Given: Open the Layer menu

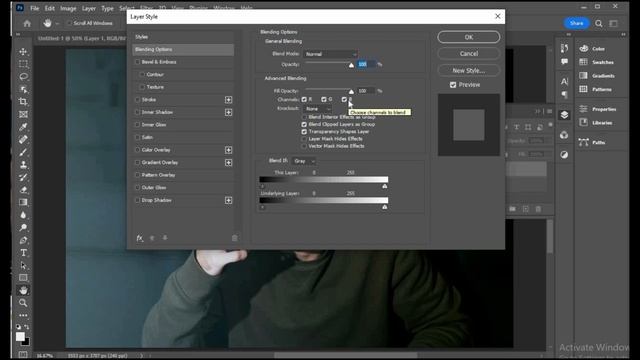Looking at the screenshot, I should tap(89, 8).
